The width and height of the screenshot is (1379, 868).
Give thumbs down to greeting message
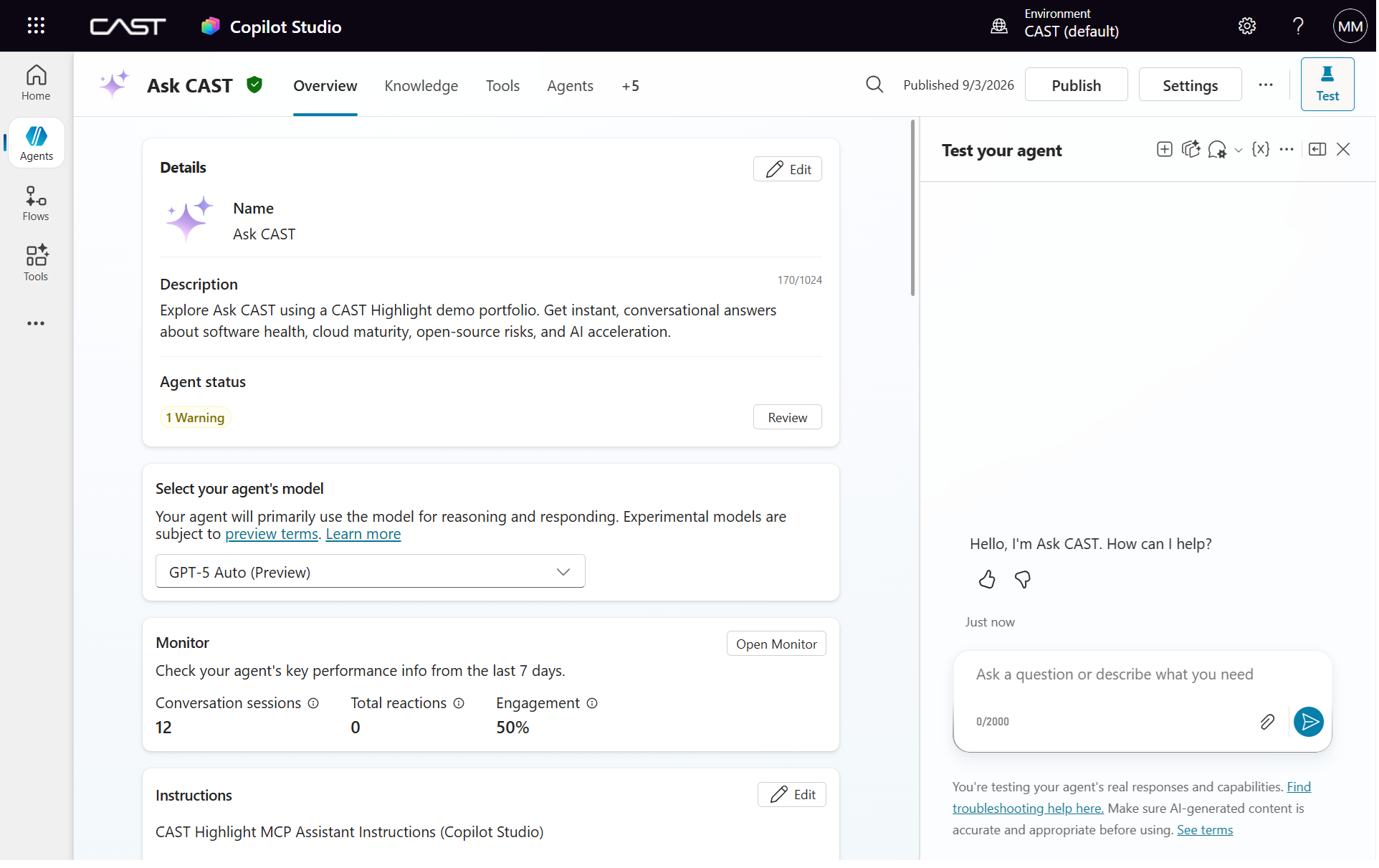tap(1022, 579)
